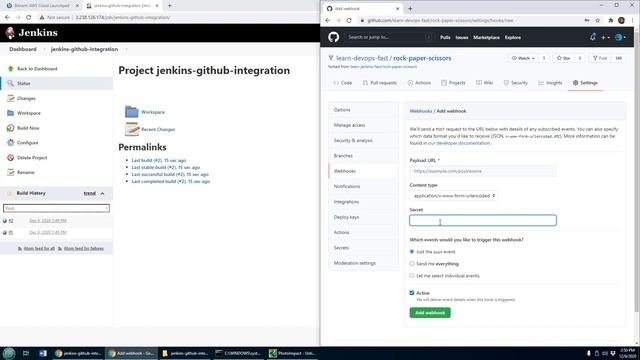
Task: Click Rename in Jenkins sidebar
Action: (x=25, y=172)
